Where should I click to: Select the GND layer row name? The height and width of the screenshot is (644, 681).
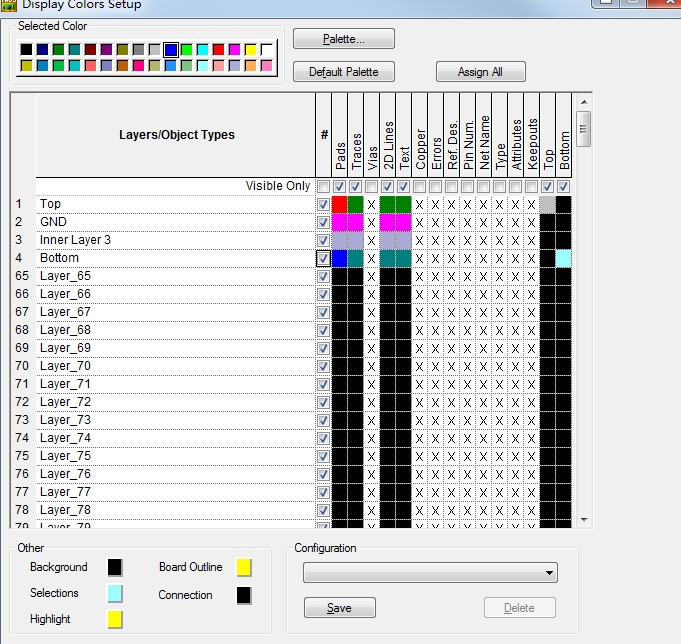pyautogui.click(x=53, y=222)
